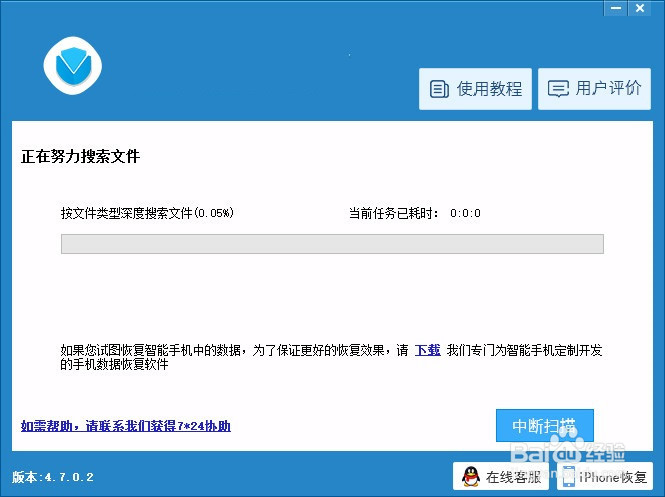Click the blue shield app logo
Screen dimensions: 665x497
[73, 66]
